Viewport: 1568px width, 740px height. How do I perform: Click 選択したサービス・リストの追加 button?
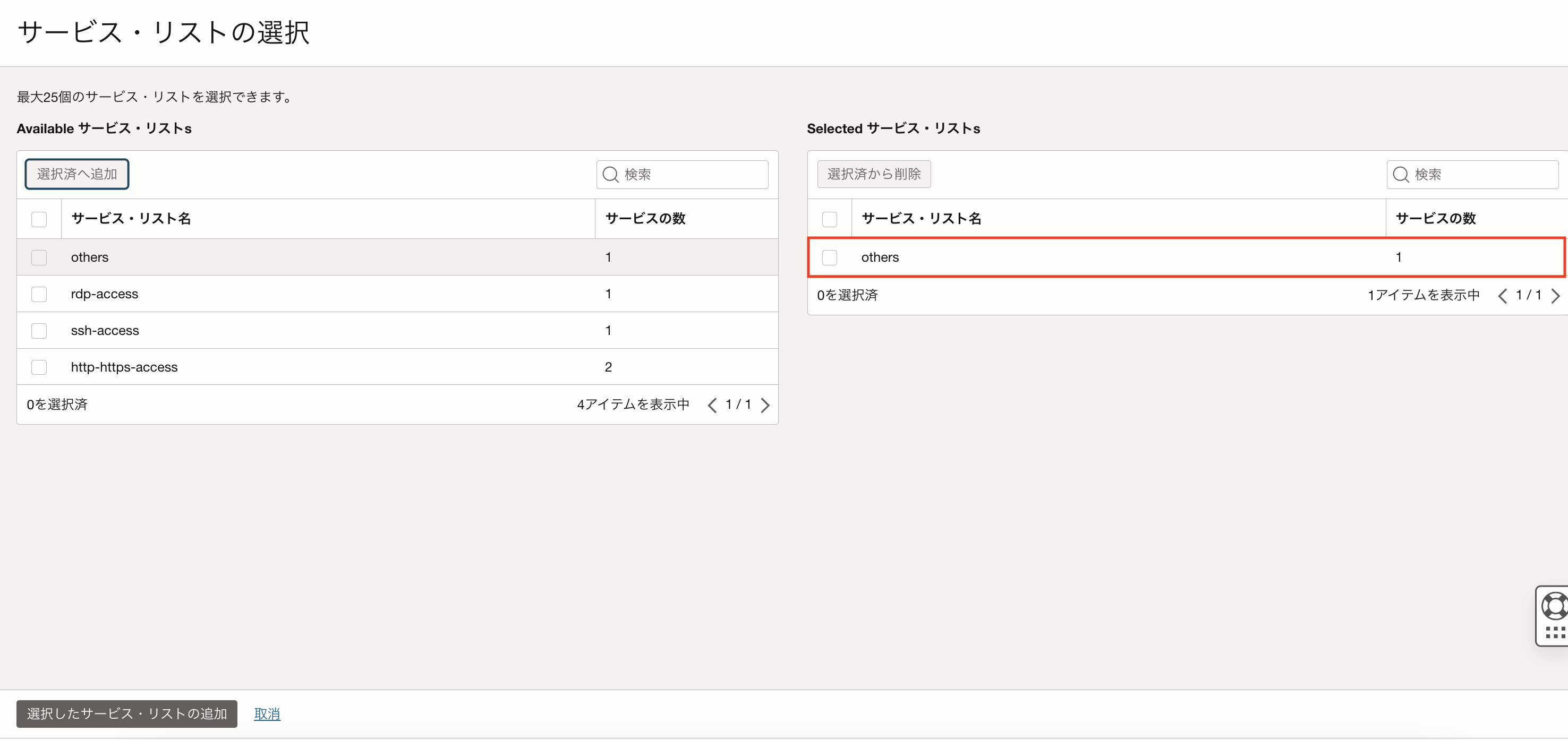click(126, 714)
